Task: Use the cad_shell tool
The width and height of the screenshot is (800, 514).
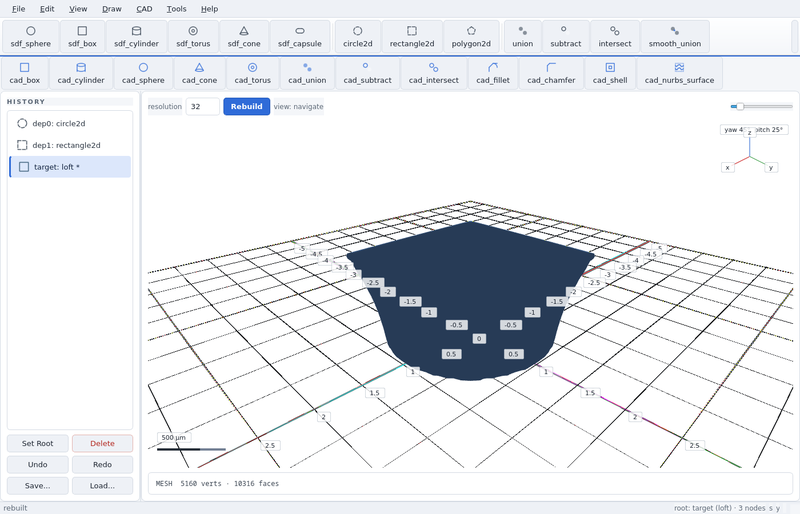Action: click(x=610, y=74)
